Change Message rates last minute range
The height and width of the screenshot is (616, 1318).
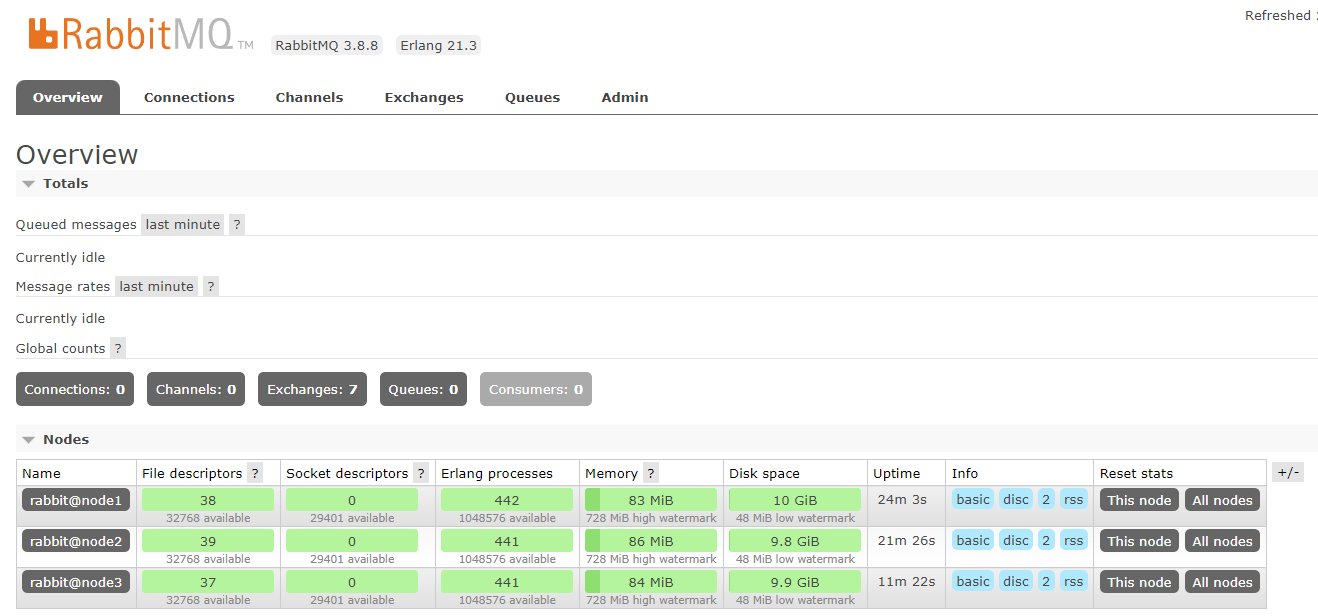point(156,287)
